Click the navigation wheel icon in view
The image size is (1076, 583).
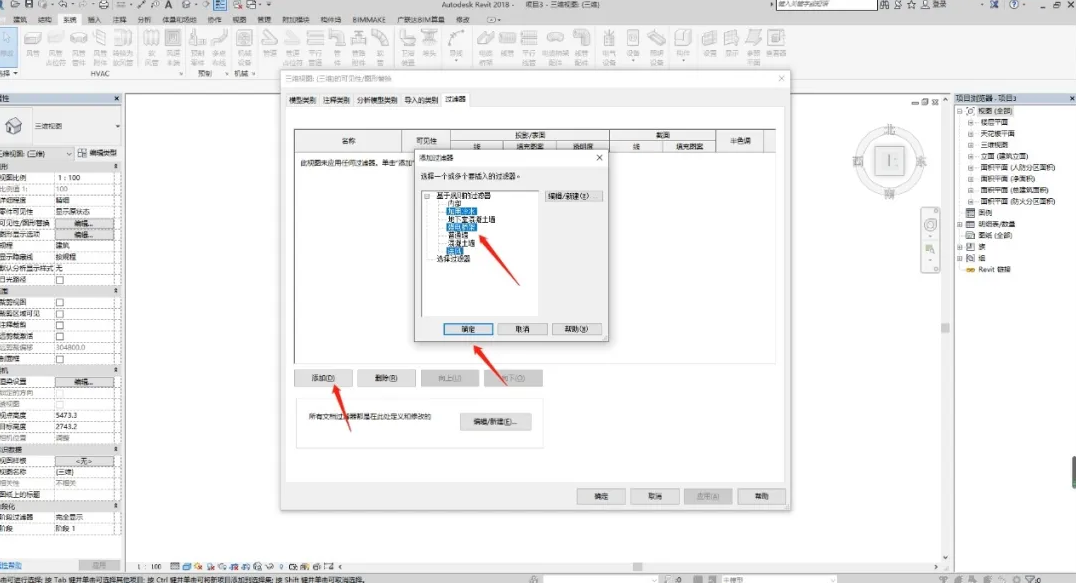pyautogui.click(x=930, y=225)
